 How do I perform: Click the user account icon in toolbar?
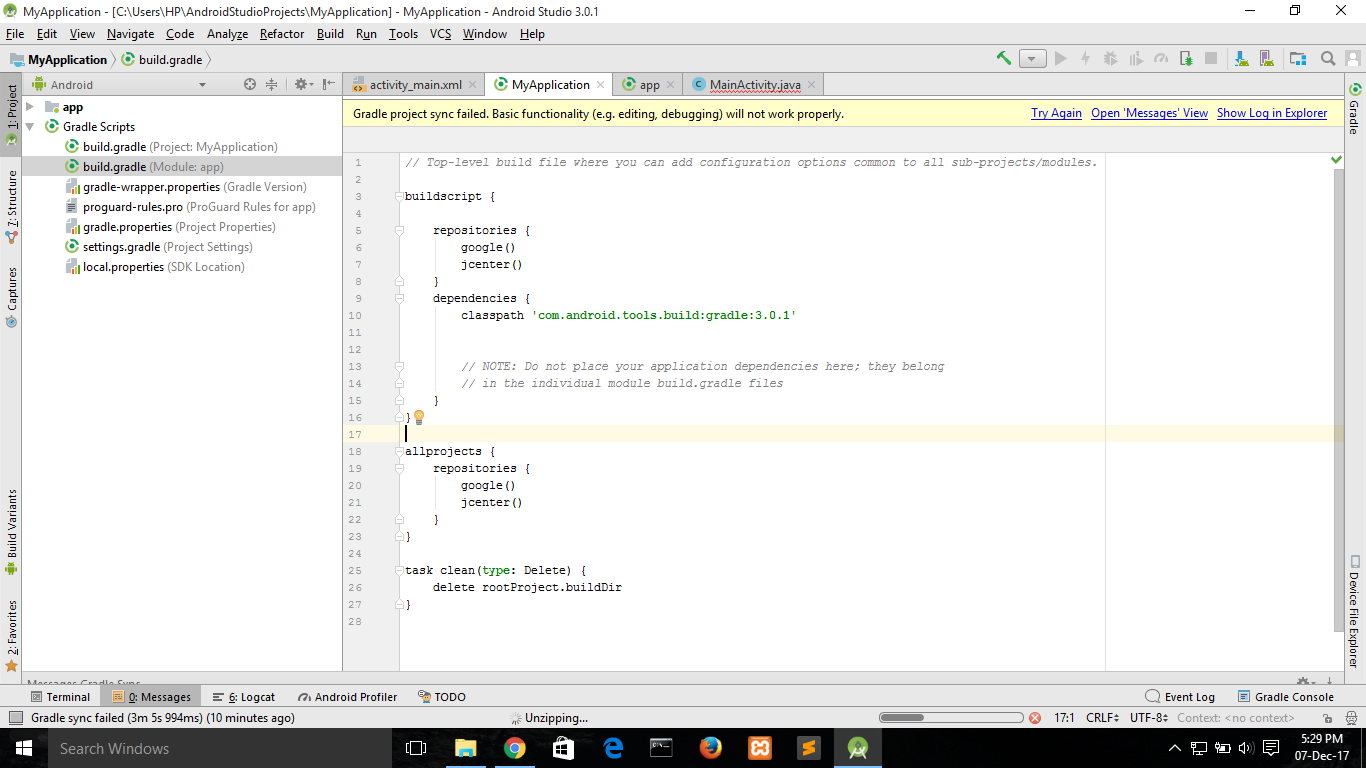[1352, 59]
